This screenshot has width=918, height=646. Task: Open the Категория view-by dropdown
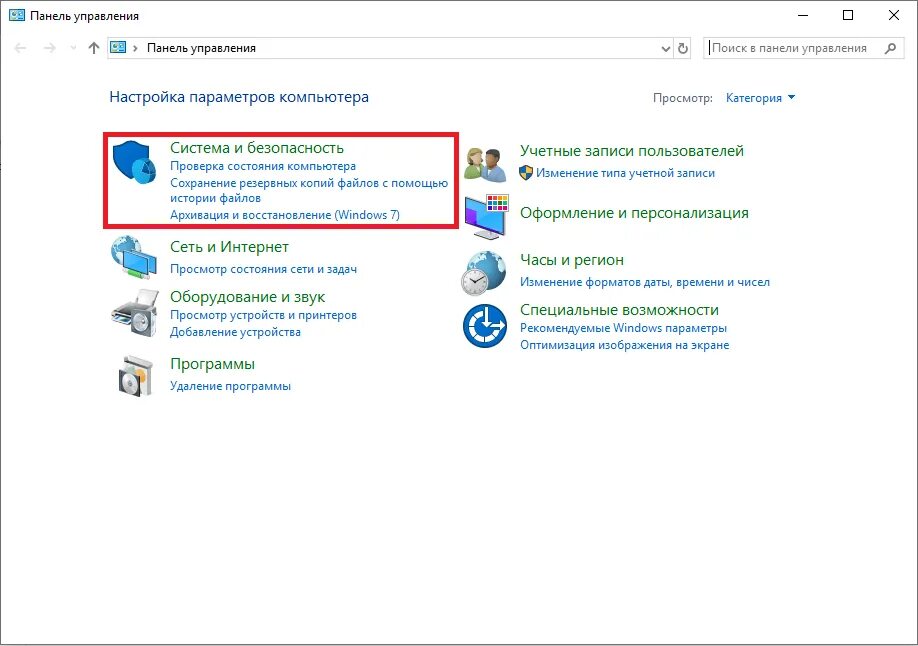(760, 98)
